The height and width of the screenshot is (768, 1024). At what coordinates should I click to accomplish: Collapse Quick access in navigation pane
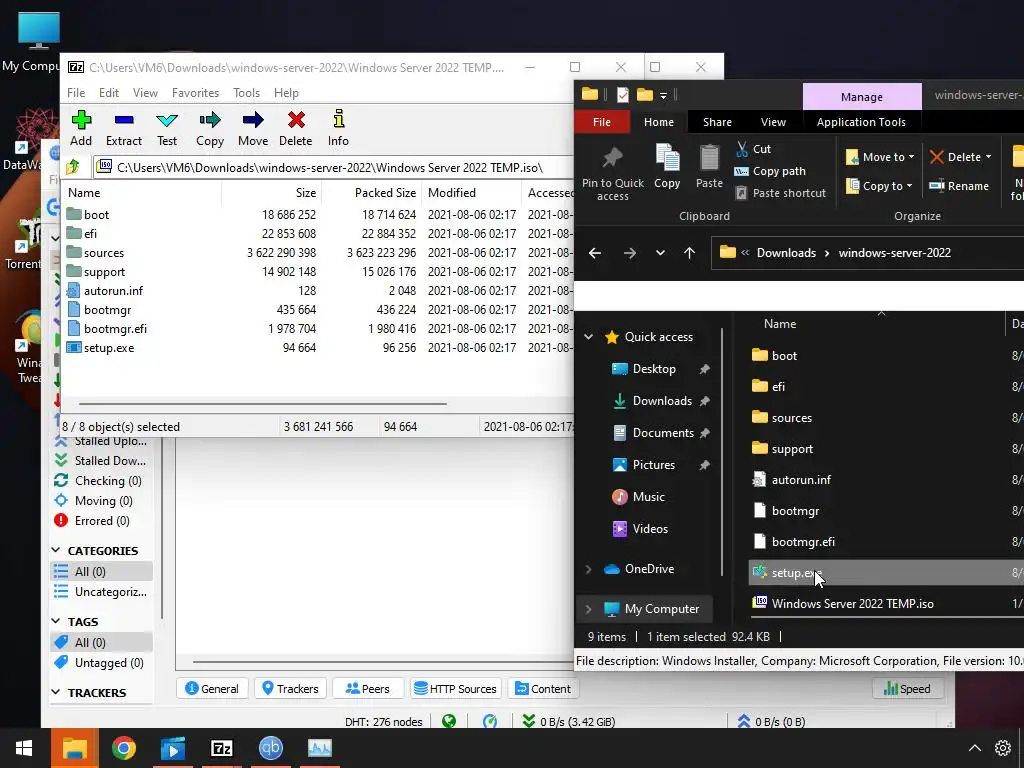tap(588, 337)
